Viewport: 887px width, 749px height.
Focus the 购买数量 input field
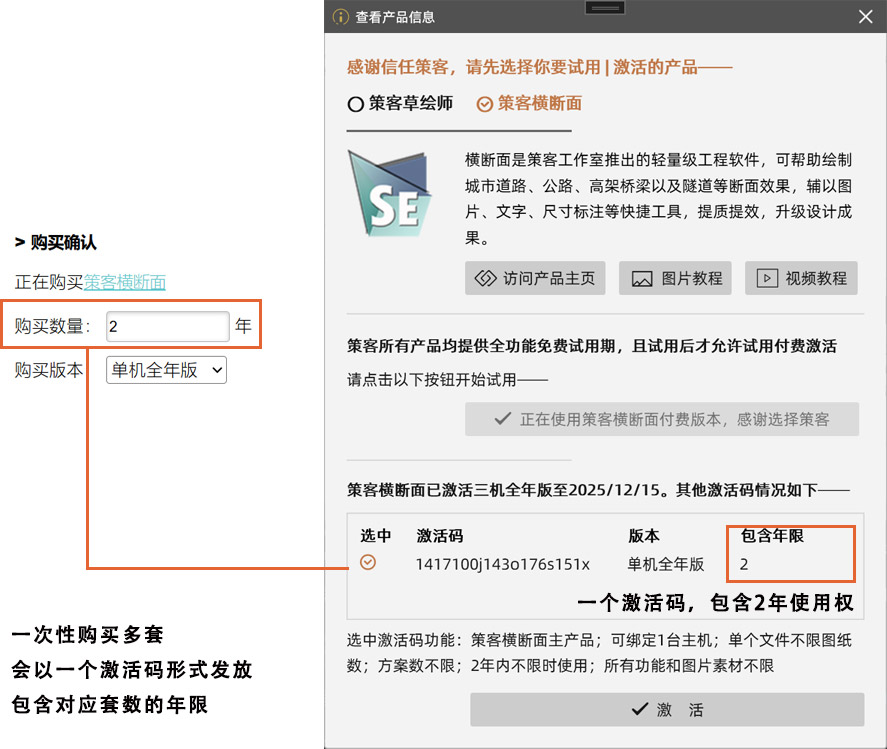pos(167,326)
